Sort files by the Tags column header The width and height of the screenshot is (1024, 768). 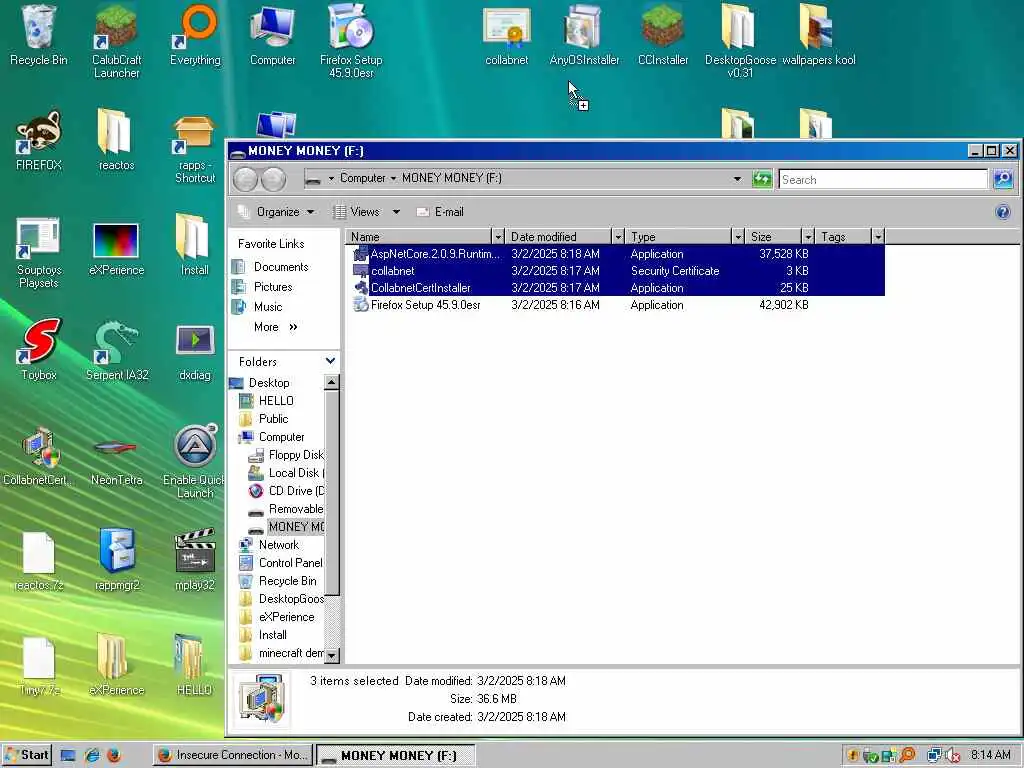point(843,236)
